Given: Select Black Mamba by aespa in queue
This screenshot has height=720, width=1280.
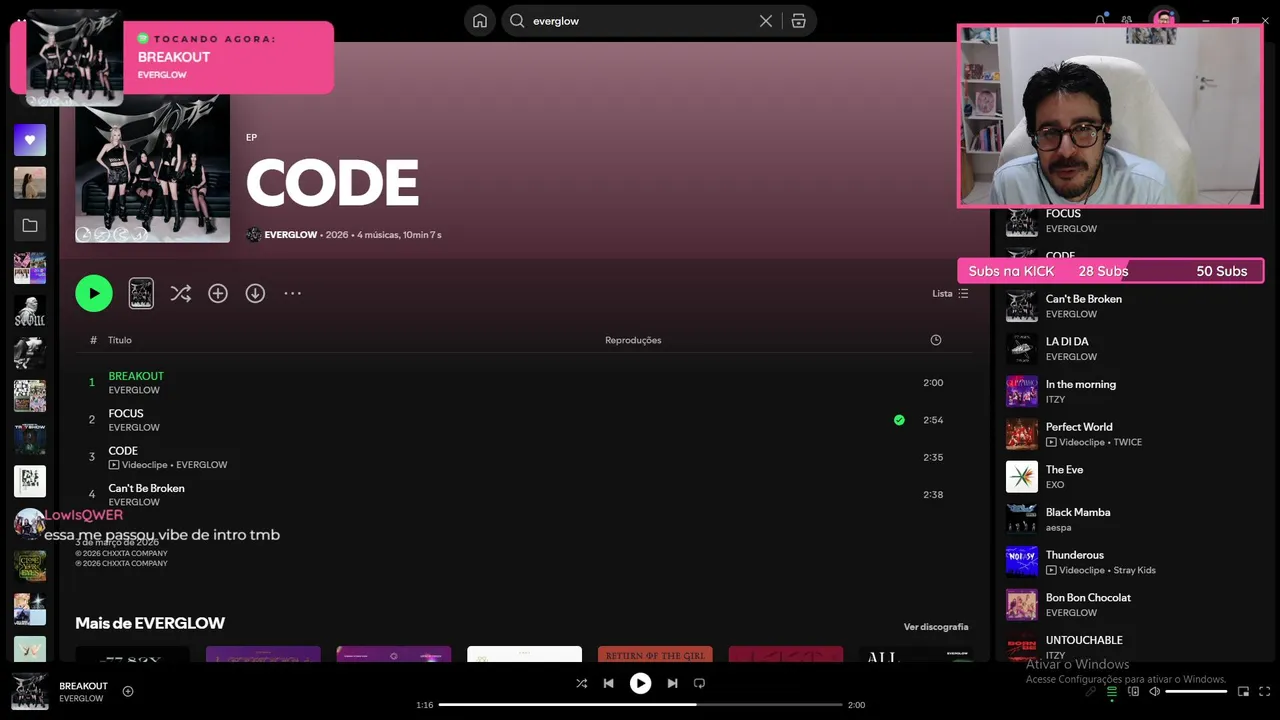Looking at the screenshot, I should coord(1134,519).
